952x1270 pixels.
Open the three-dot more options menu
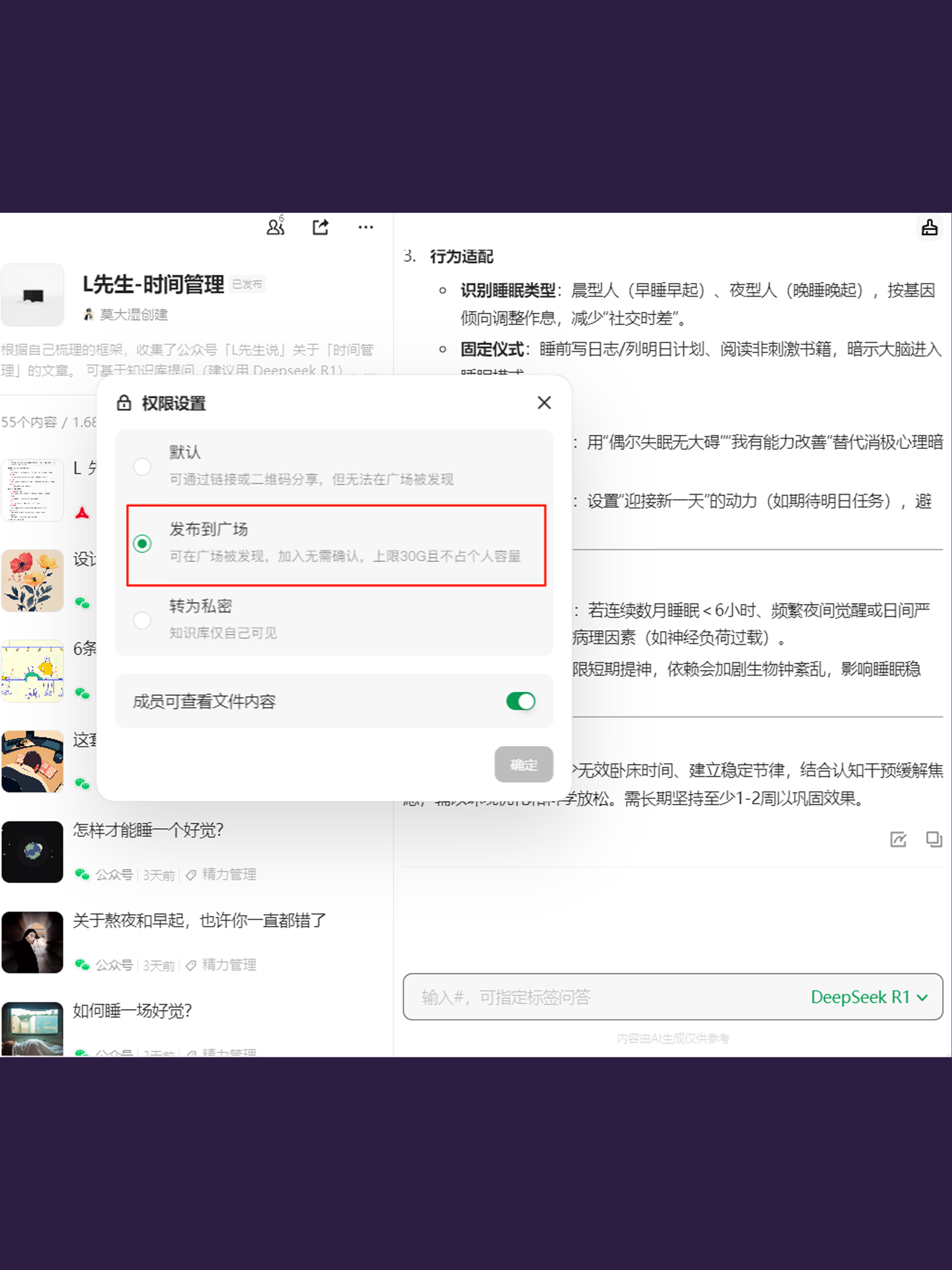[366, 227]
